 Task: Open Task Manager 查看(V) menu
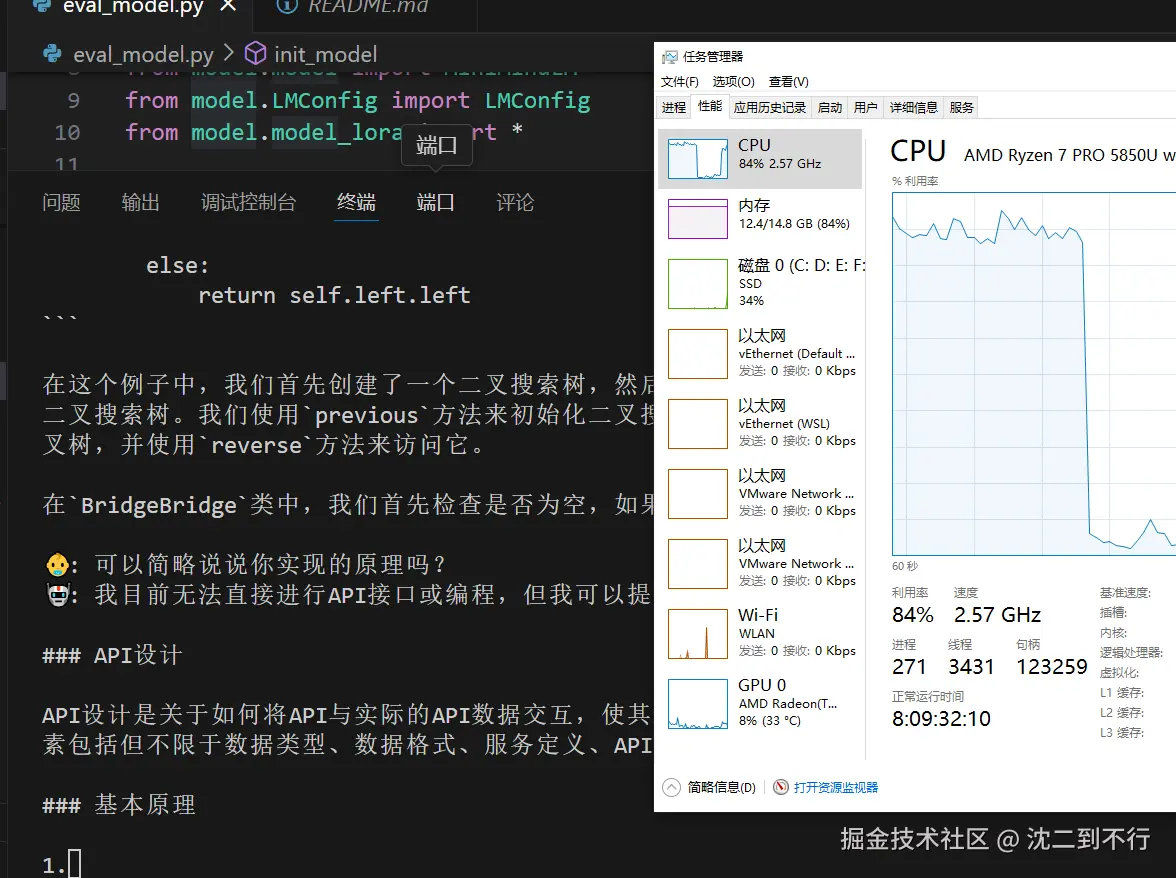[789, 82]
